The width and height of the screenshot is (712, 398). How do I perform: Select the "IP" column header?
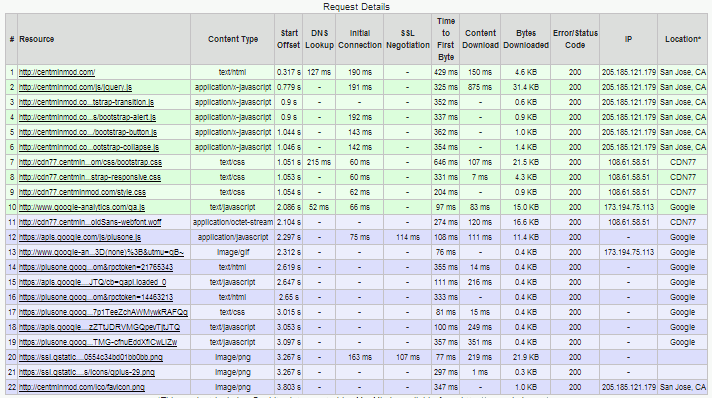pyautogui.click(x=628, y=39)
